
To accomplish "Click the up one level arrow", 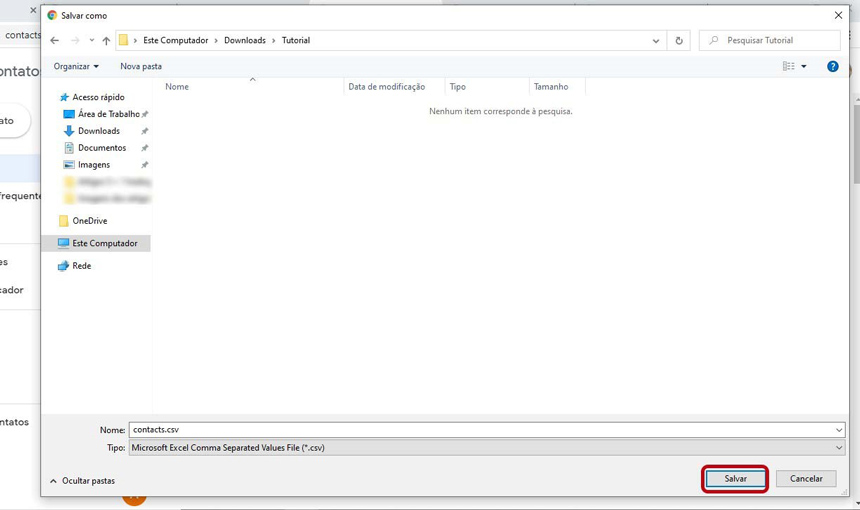I will click(106, 41).
